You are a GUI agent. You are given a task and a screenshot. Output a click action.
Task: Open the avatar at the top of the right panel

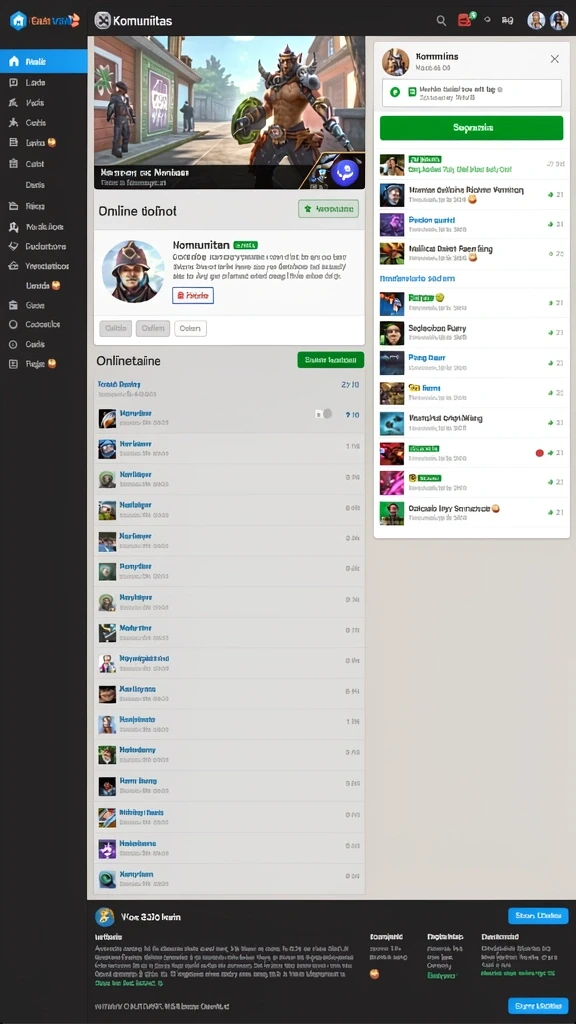395,62
